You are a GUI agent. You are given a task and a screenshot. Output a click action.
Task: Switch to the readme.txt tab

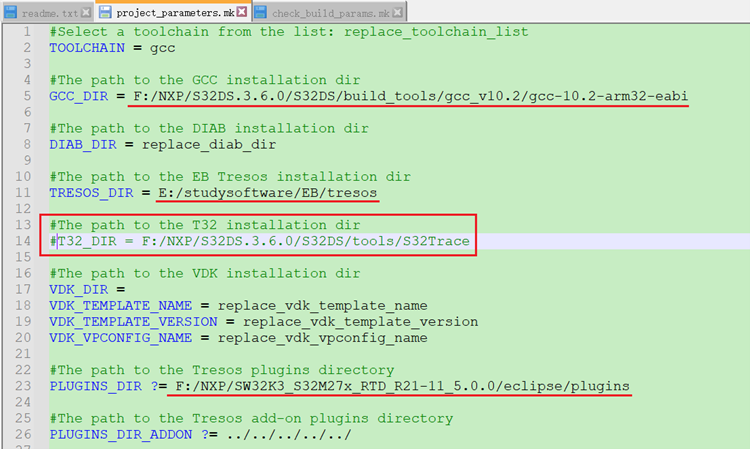tap(48, 12)
